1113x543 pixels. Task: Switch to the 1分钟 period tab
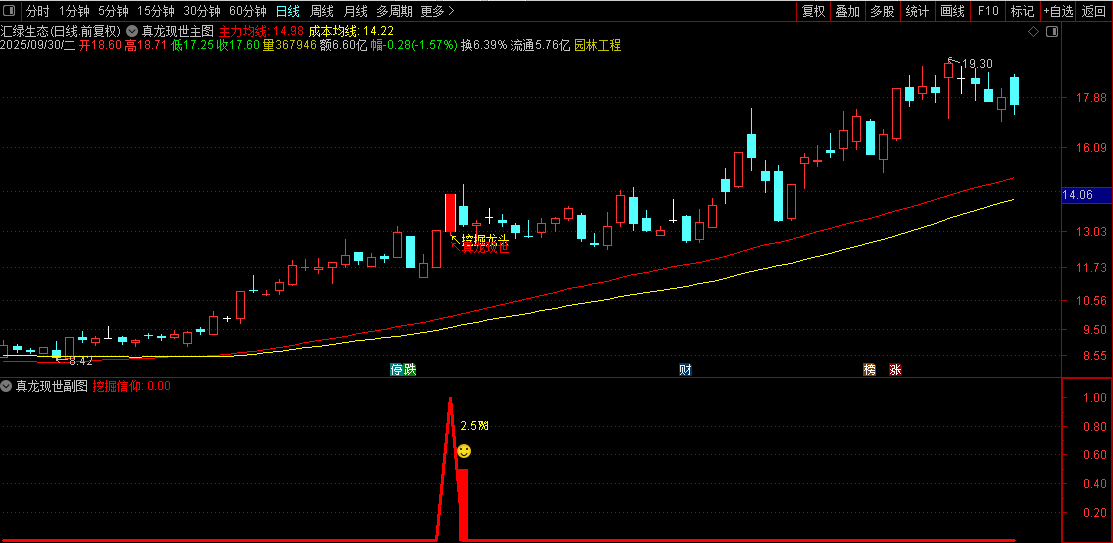coord(74,11)
